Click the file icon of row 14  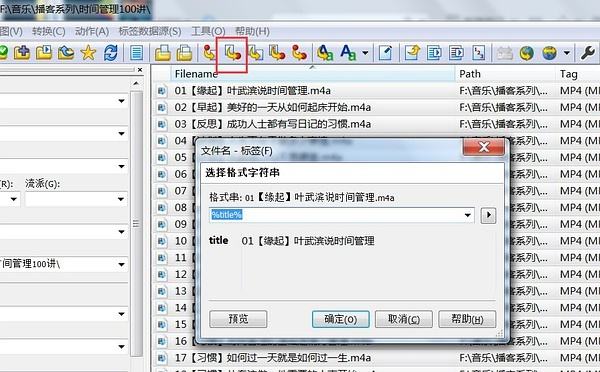(161, 308)
